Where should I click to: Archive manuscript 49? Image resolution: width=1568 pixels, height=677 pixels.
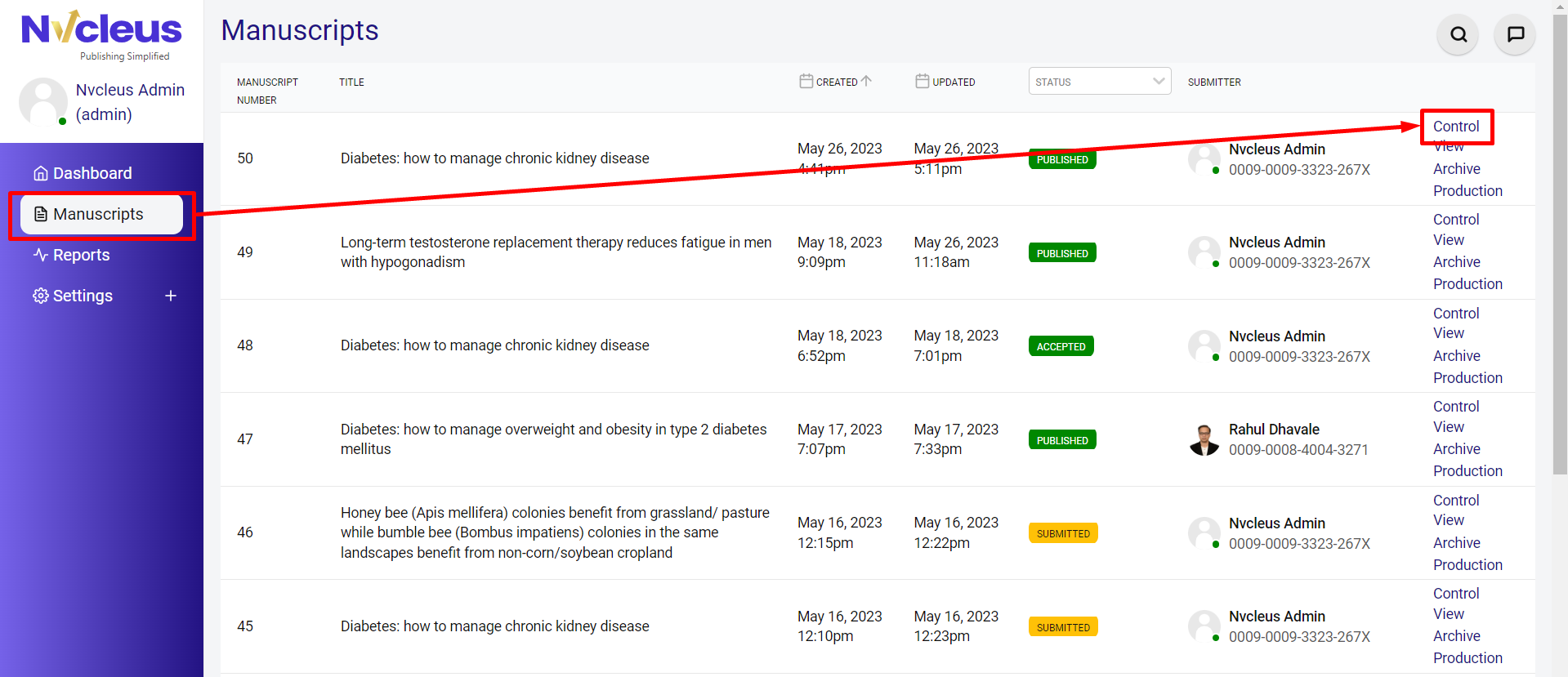coord(1456,262)
